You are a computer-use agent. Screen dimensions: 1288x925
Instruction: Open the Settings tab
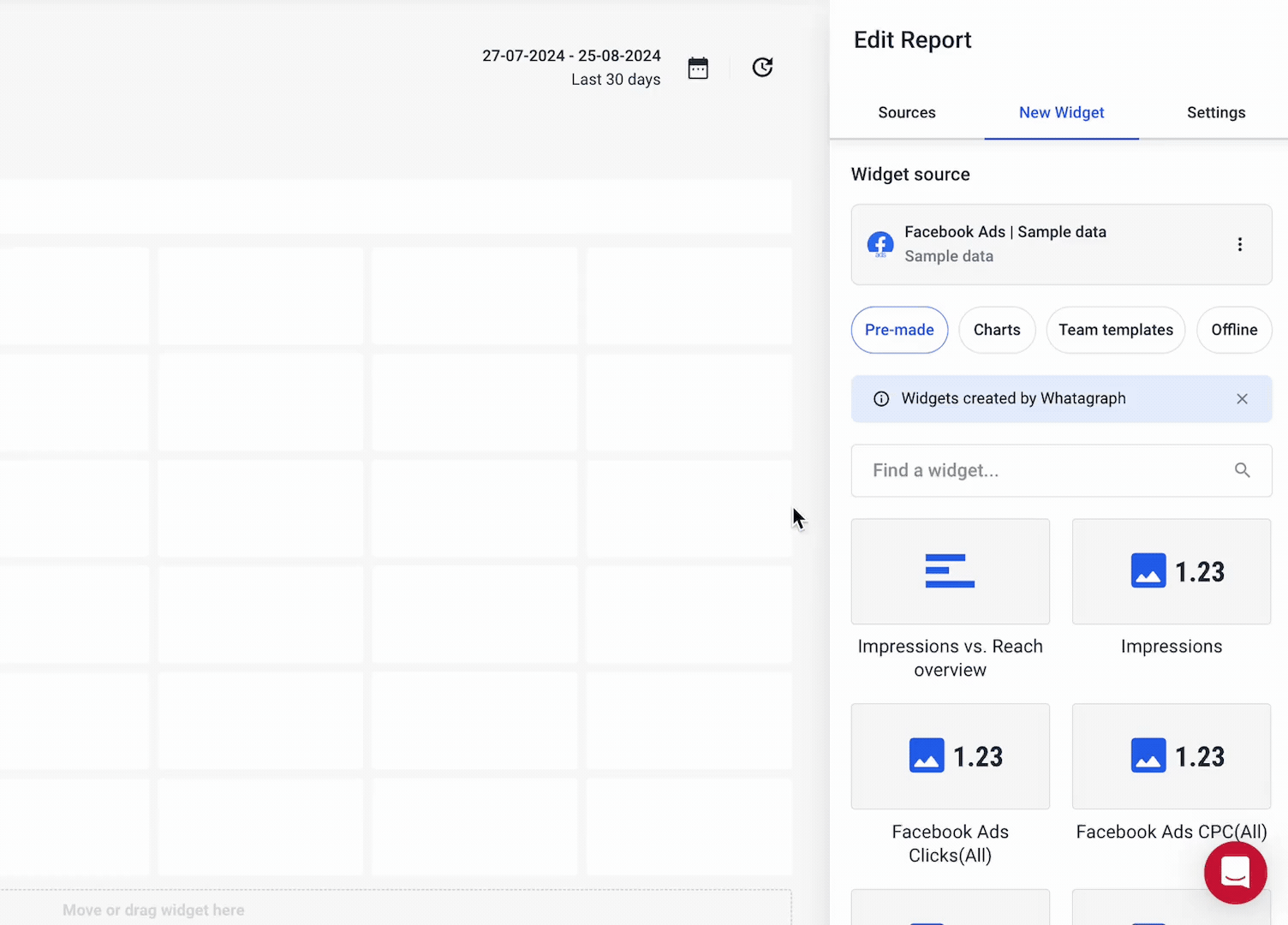click(1216, 112)
